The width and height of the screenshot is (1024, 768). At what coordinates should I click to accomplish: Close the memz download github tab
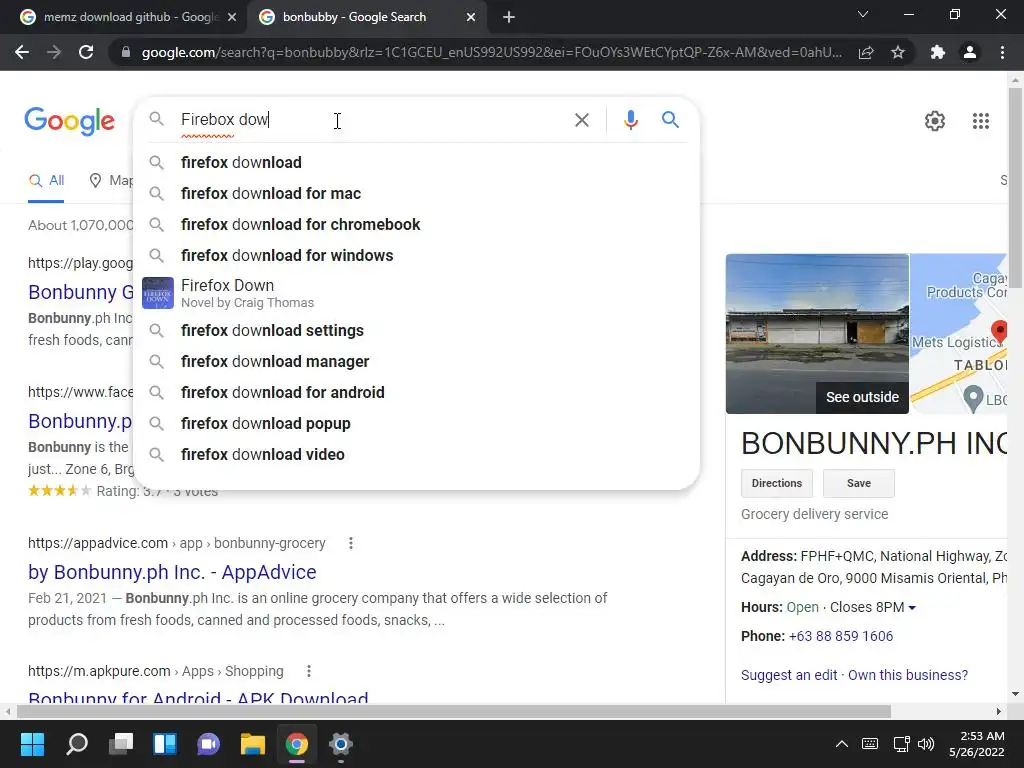coord(232,17)
